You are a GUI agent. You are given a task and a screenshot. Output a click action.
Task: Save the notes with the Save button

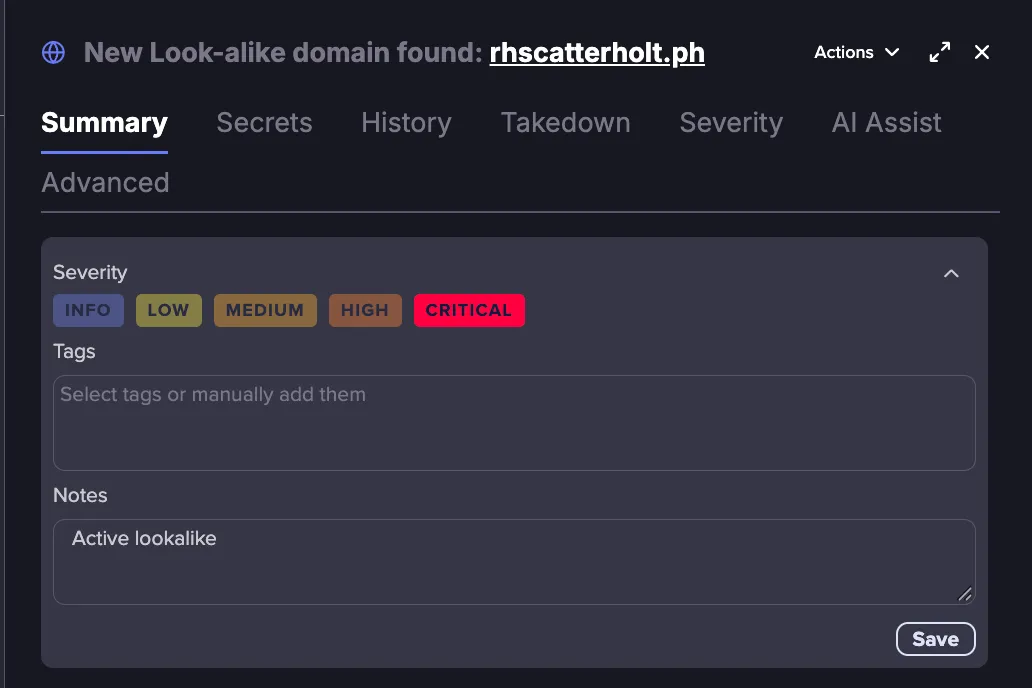pyautogui.click(x=935, y=639)
